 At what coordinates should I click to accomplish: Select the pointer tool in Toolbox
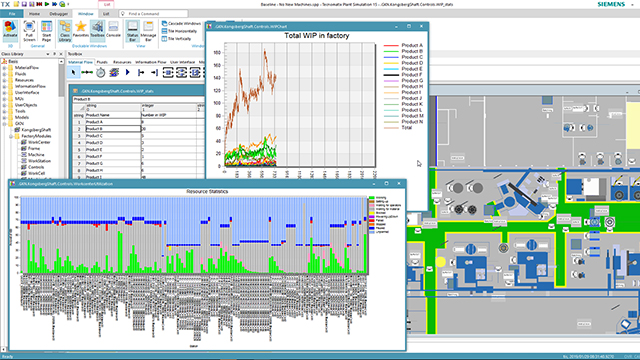(73, 73)
